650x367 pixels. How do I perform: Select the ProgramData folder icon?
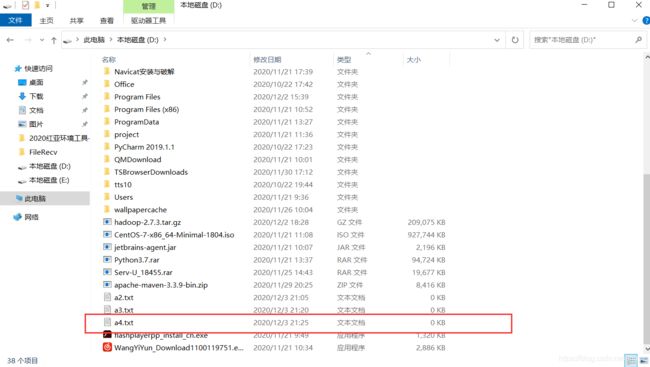[107, 122]
